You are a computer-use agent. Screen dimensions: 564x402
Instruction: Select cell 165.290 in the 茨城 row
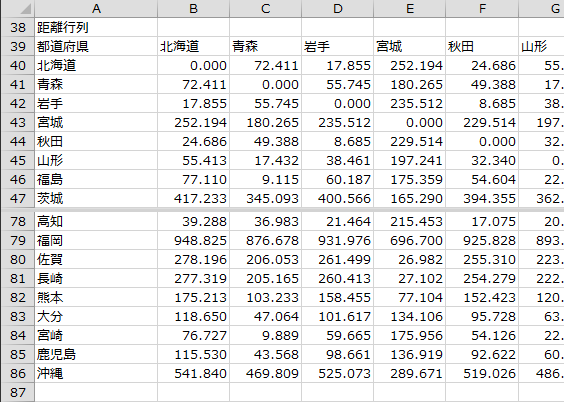pos(410,198)
